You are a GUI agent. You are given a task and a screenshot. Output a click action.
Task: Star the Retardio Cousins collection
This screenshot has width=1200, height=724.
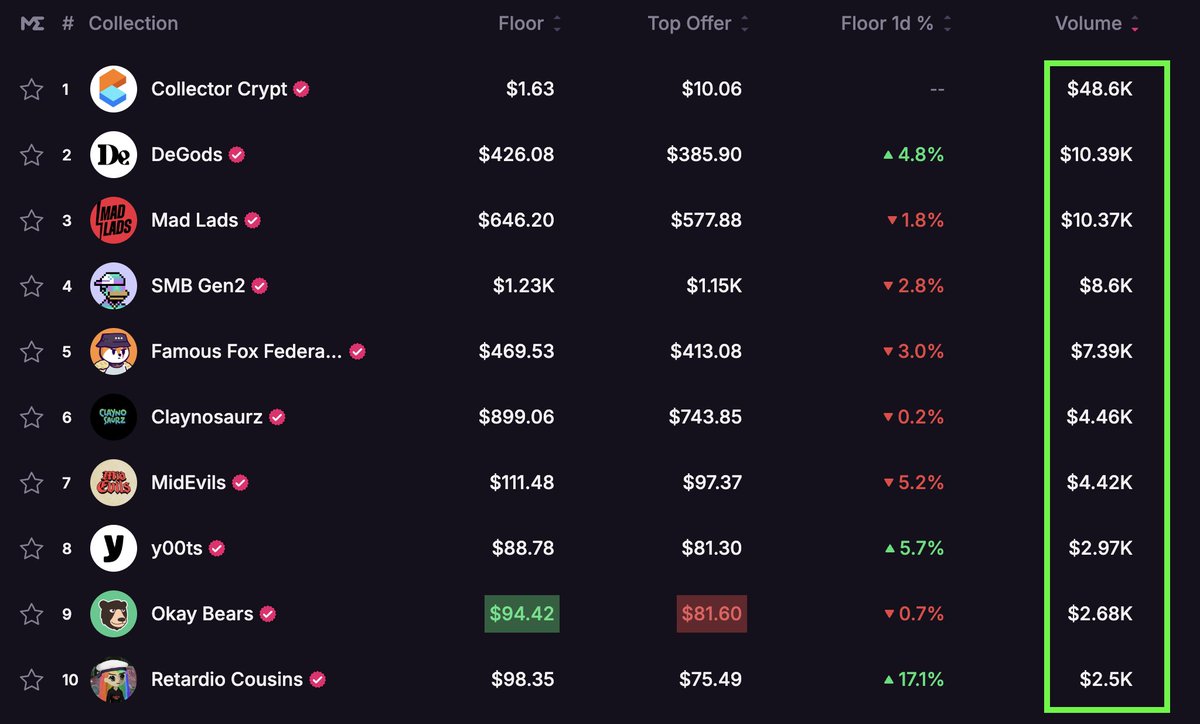coord(32,680)
